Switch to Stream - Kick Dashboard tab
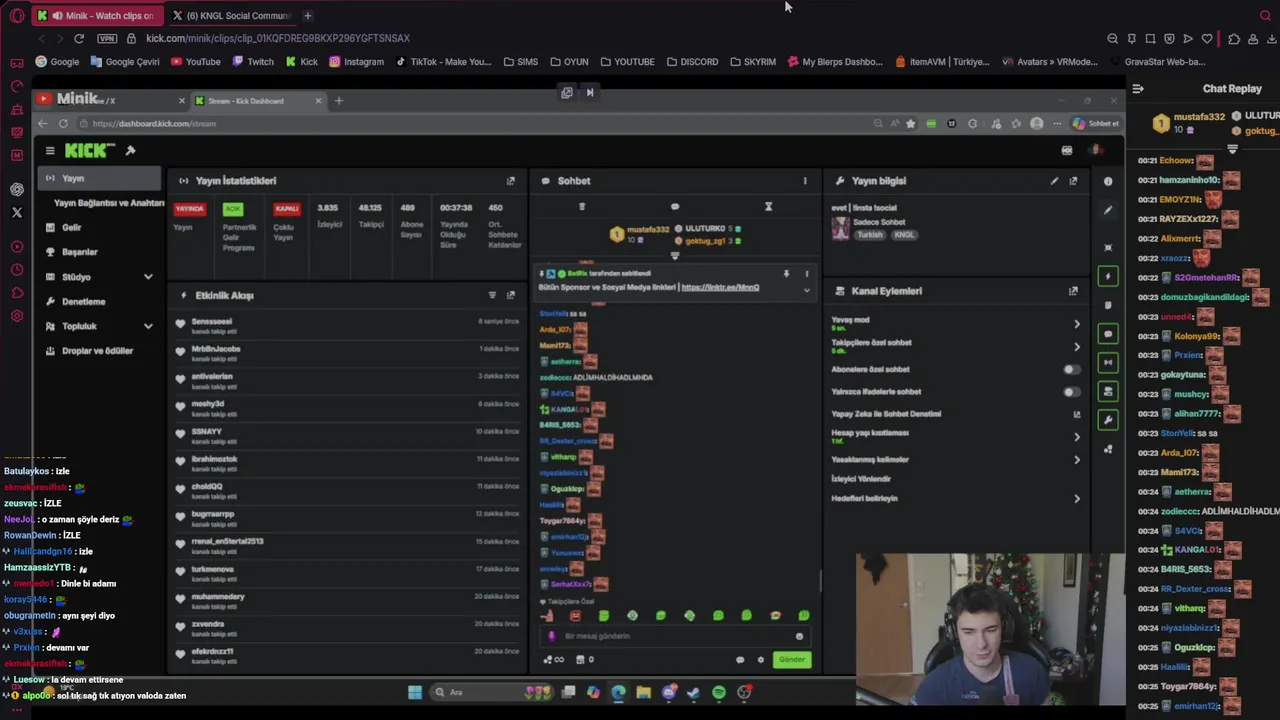 257,100
